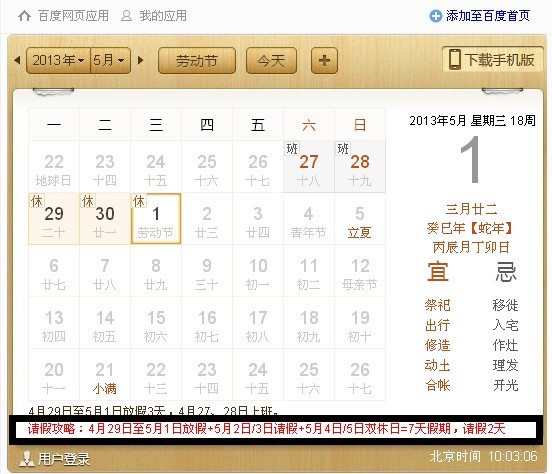Select May 21 小满 date cell
Viewport: 552px width, 474px height.
click(x=105, y=375)
